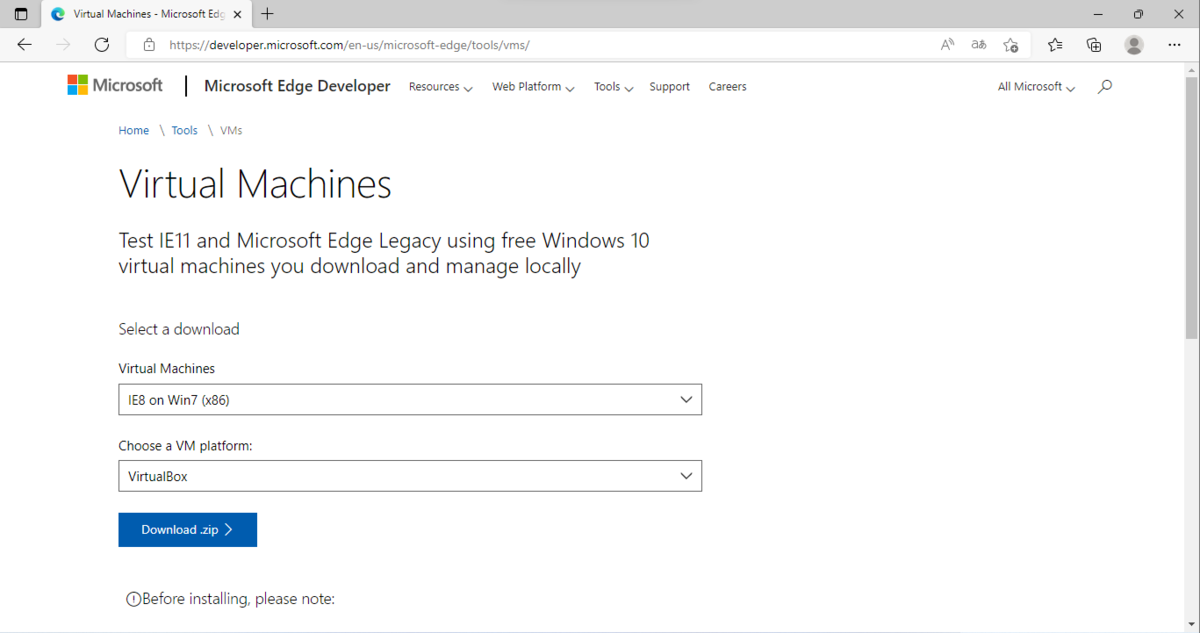Image resolution: width=1200 pixels, height=633 pixels.
Task: Reload the page with the refresh icon
Action: point(101,45)
